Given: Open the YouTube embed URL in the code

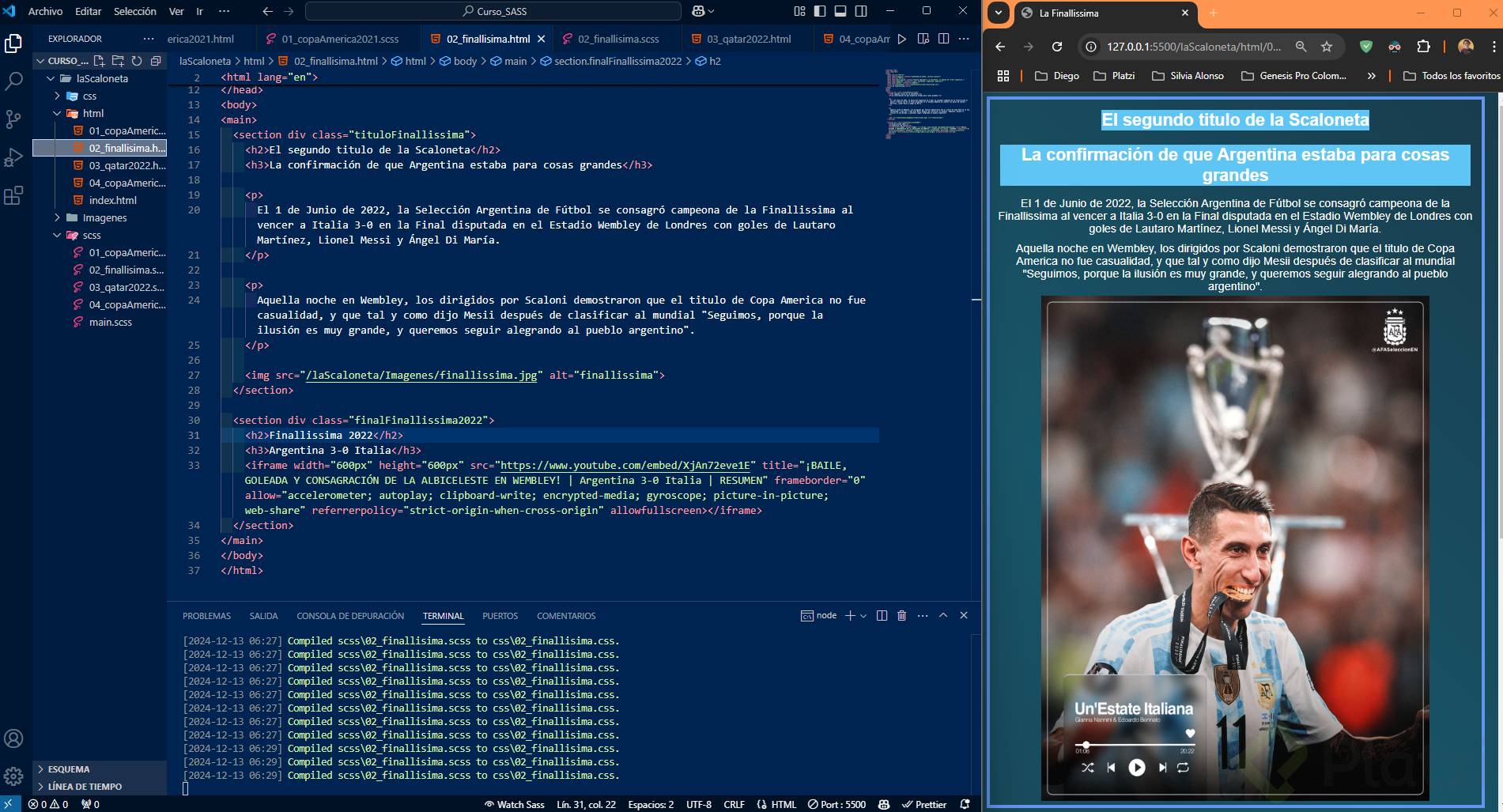Looking at the screenshot, I should tap(625, 465).
